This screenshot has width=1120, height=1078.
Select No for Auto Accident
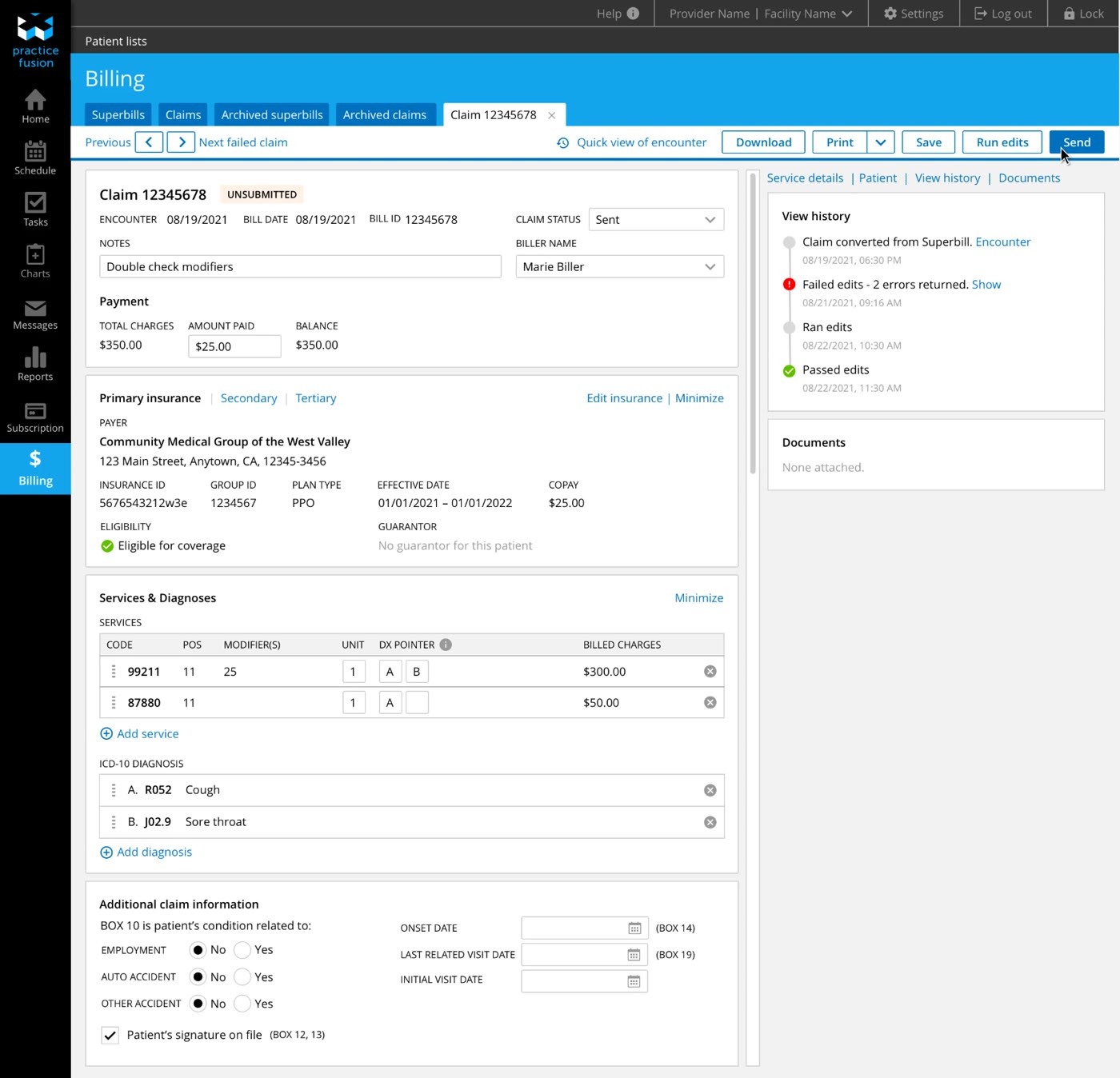click(x=198, y=977)
